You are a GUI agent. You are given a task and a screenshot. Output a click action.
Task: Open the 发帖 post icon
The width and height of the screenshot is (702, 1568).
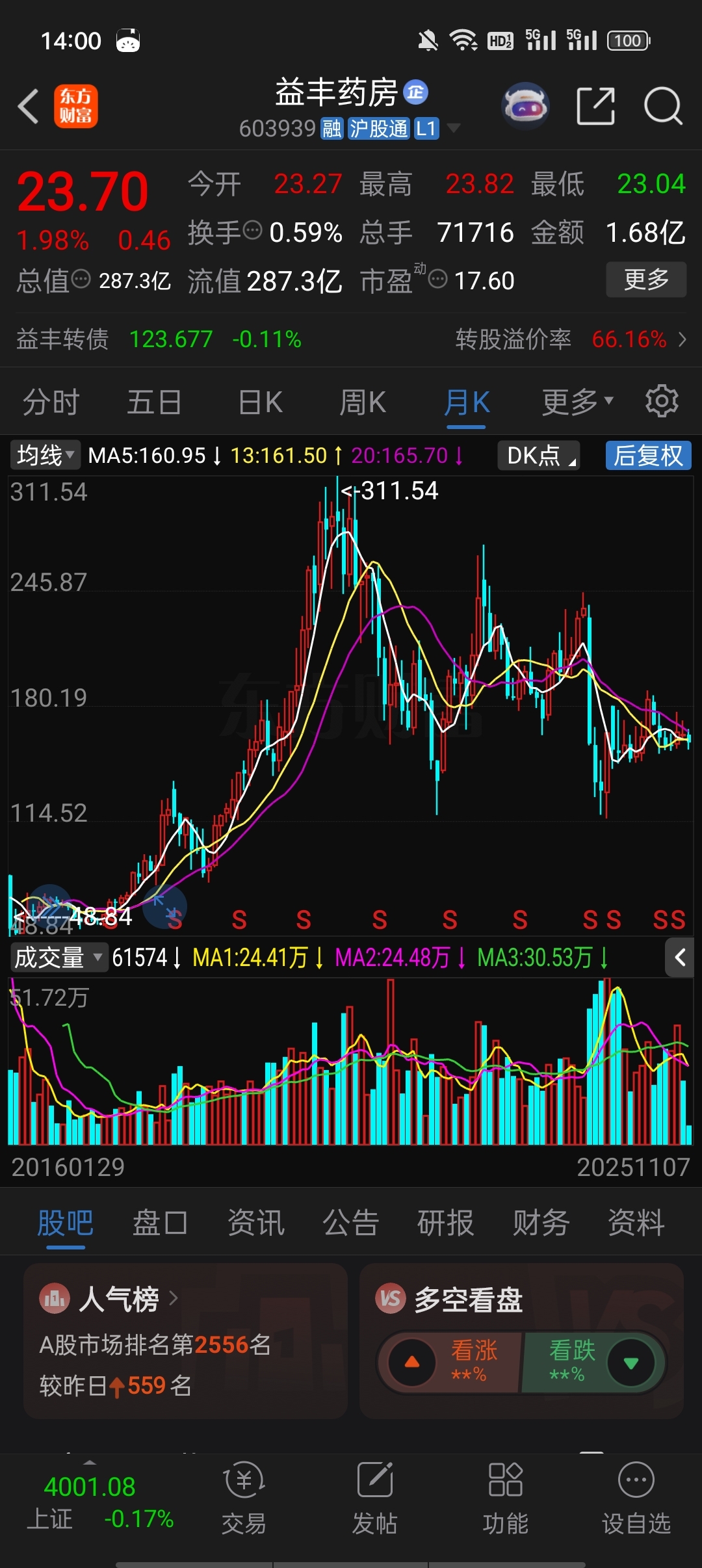point(375,1480)
